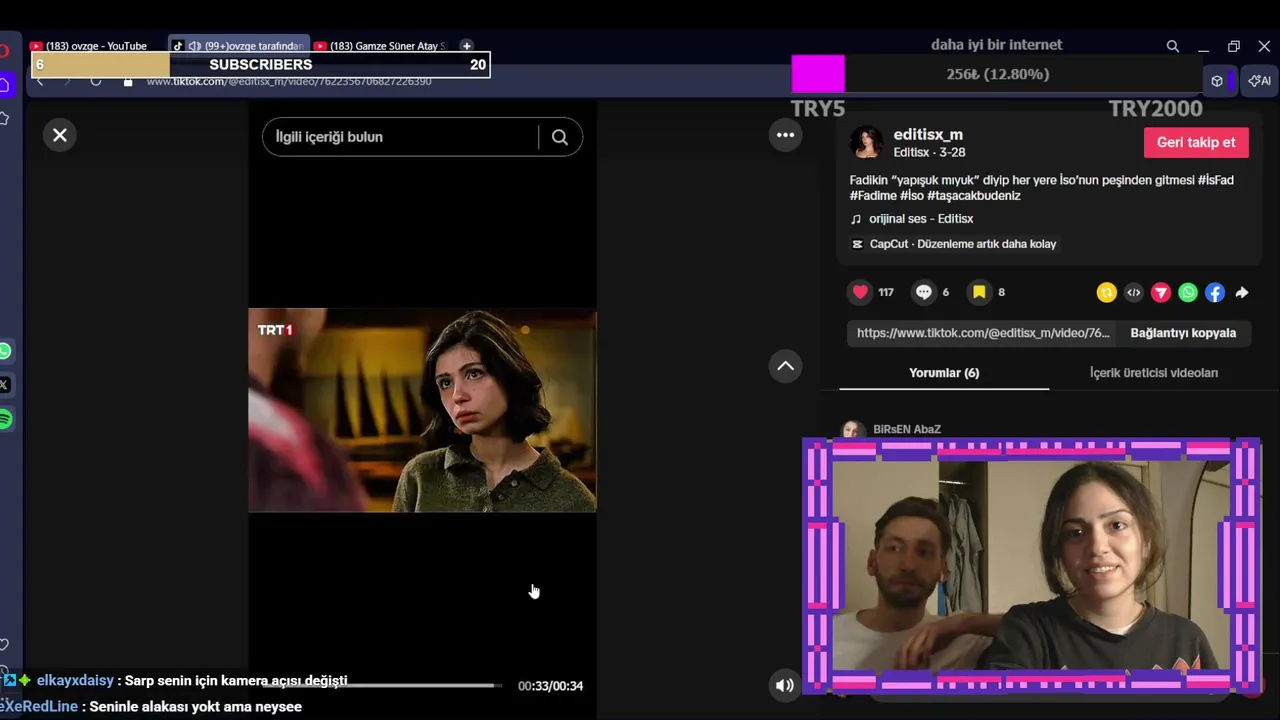Copy the tiktok.com video link text
This screenshot has width=1280, height=720.
(983, 333)
